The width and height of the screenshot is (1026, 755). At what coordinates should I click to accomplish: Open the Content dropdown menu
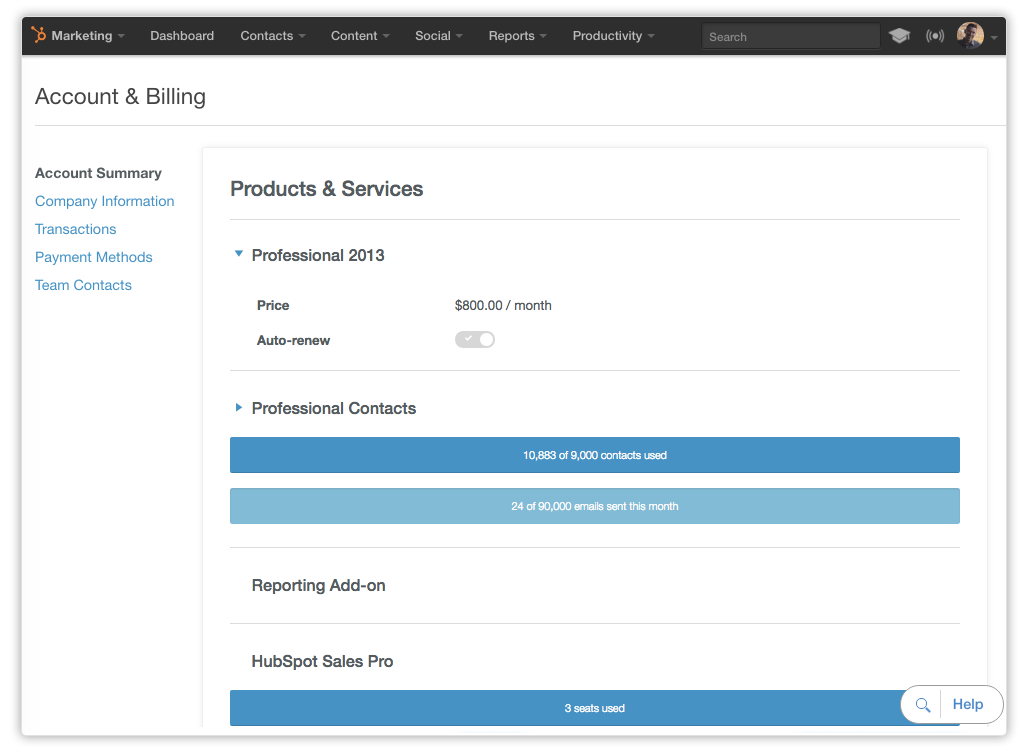[360, 36]
